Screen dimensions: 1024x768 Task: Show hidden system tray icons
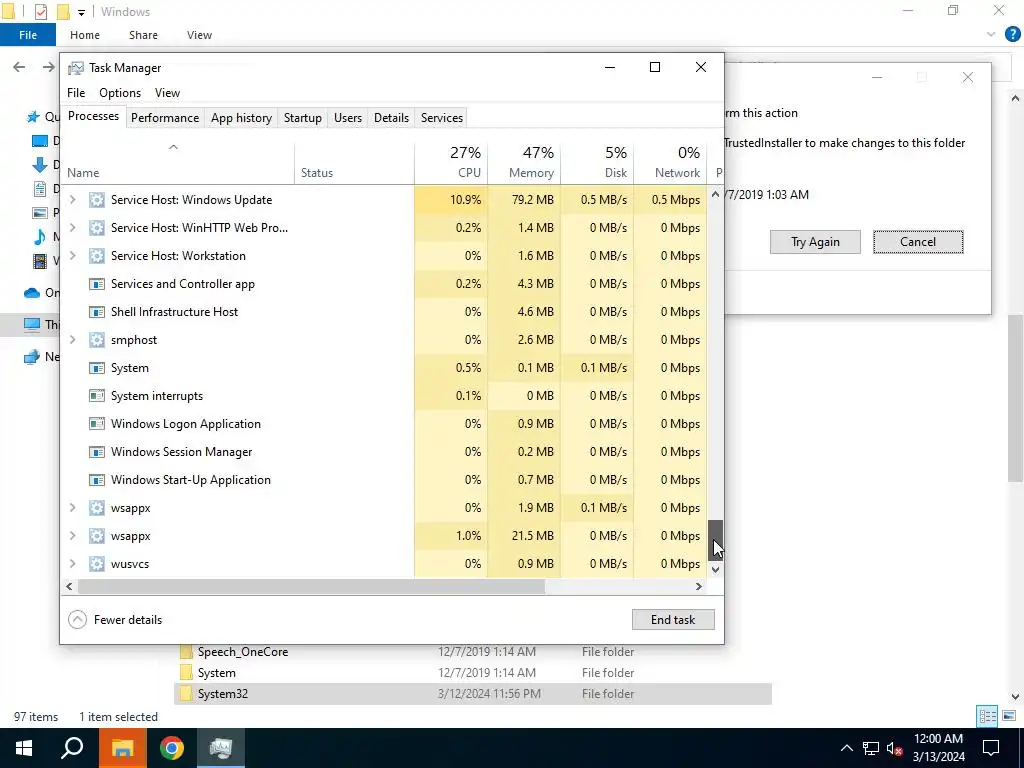[x=846, y=748]
